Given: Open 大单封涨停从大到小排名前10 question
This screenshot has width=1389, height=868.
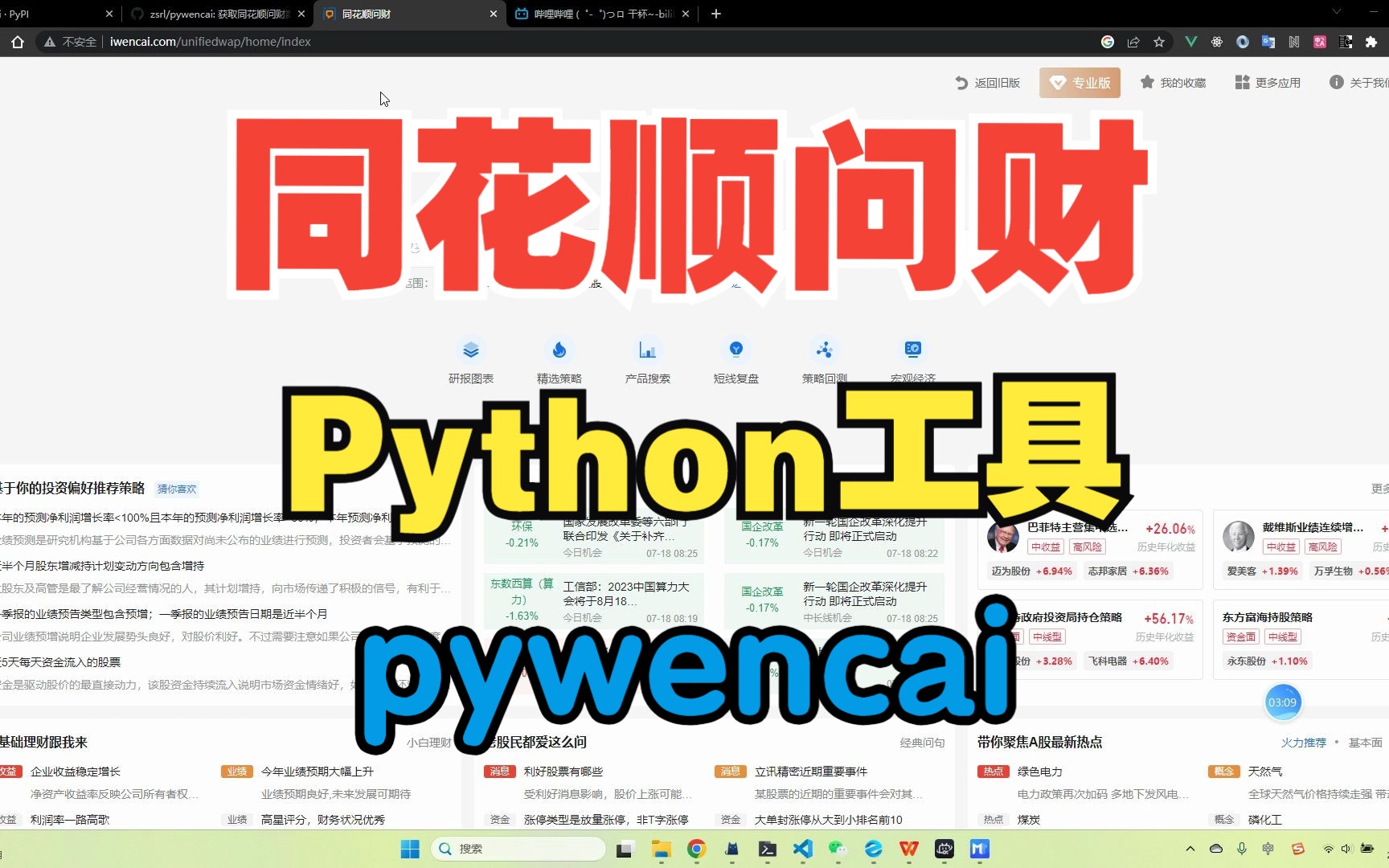Looking at the screenshot, I should [x=829, y=820].
